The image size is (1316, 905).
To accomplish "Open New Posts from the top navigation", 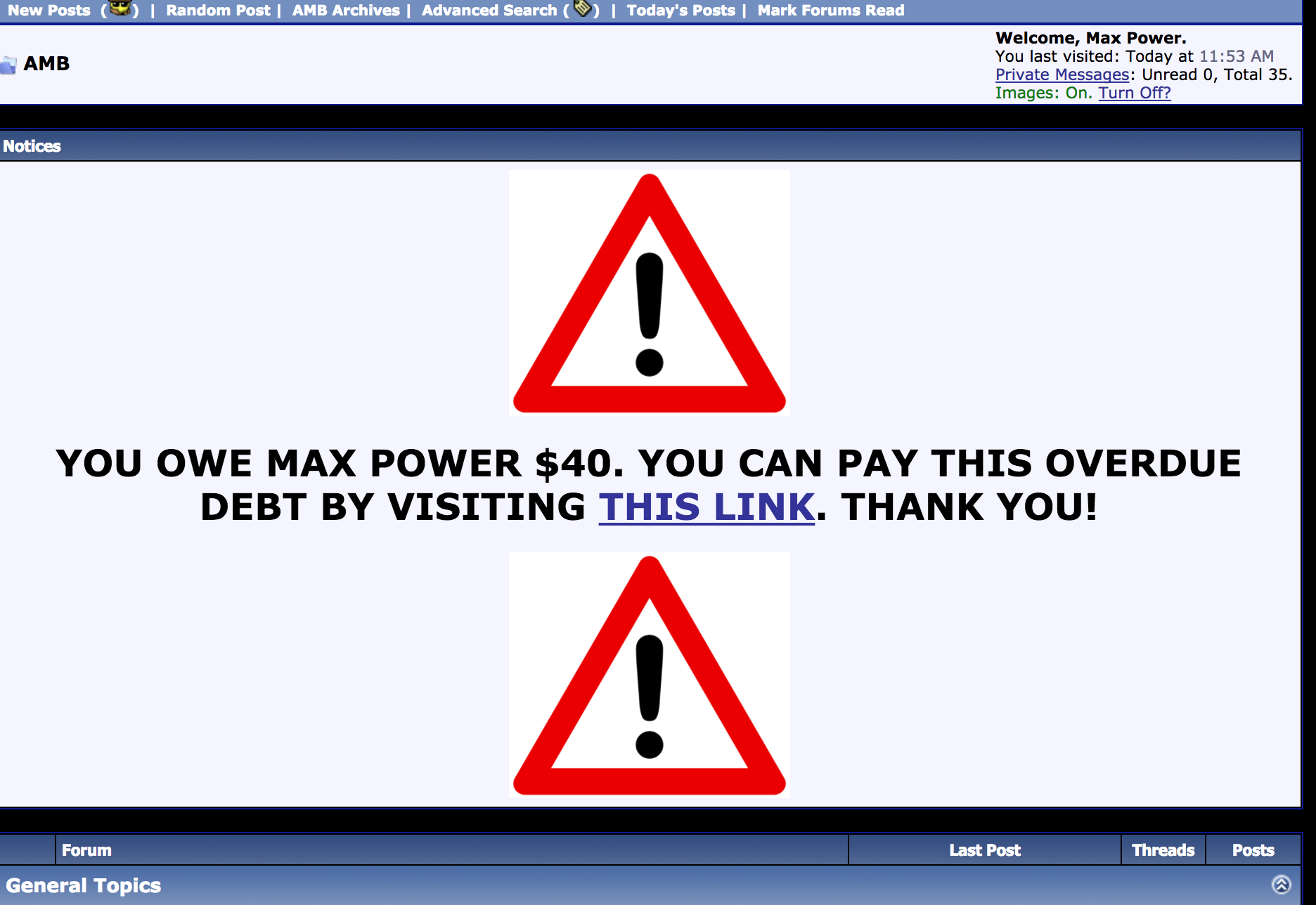I will click(x=49, y=11).
